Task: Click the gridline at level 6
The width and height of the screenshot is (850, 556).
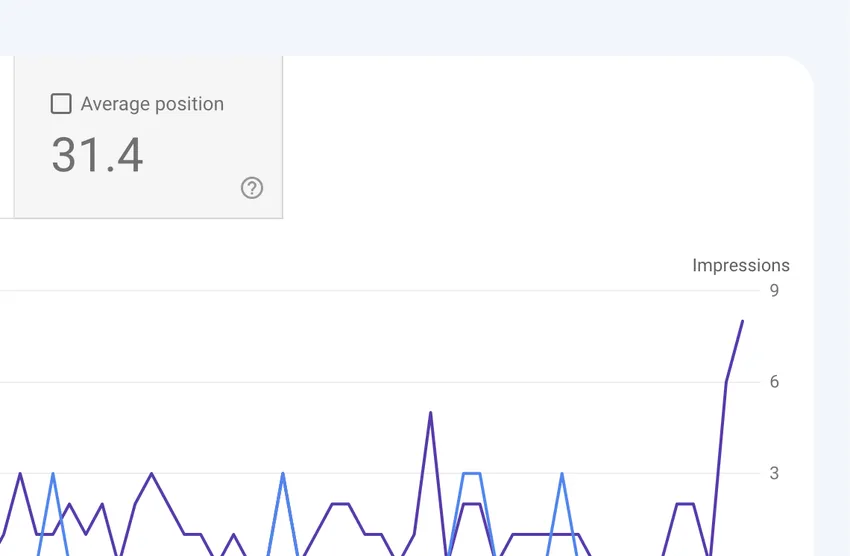Action: [x=379, y=382]
